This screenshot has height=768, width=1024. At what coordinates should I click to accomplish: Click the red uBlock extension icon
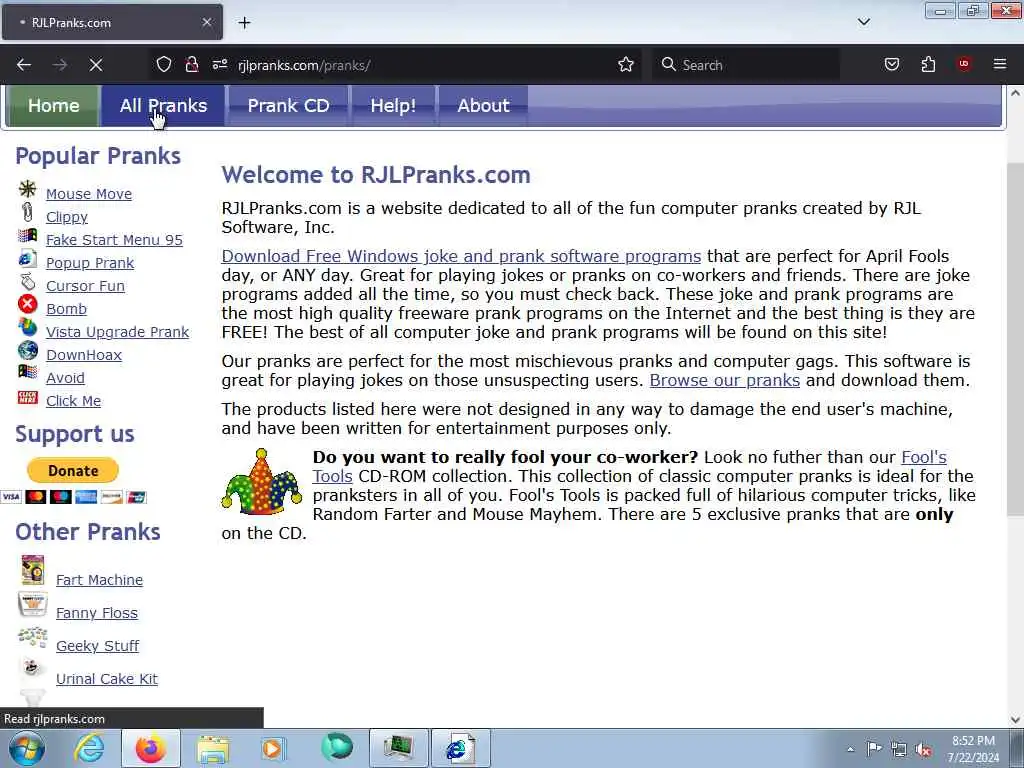[x=964, y=65]
